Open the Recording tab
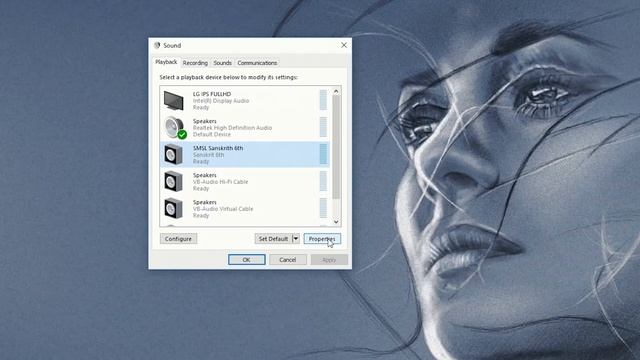Image resolution: width=640 pixels, height=360 pixels. (195, 63)
